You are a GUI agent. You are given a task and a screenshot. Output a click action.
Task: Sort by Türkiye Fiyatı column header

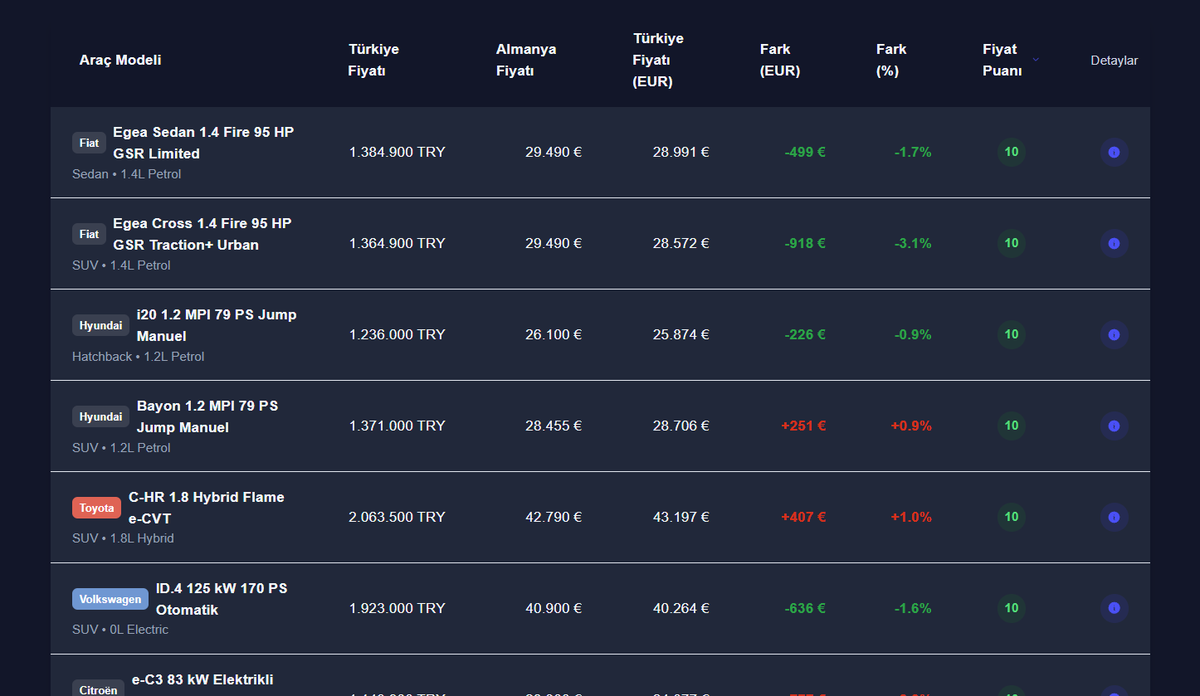pos(373,60)
